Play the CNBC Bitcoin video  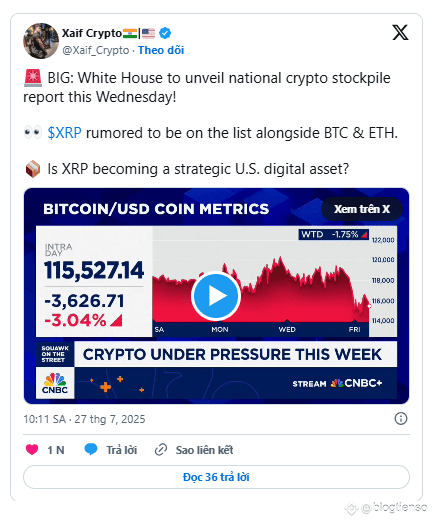pos(216,296)
